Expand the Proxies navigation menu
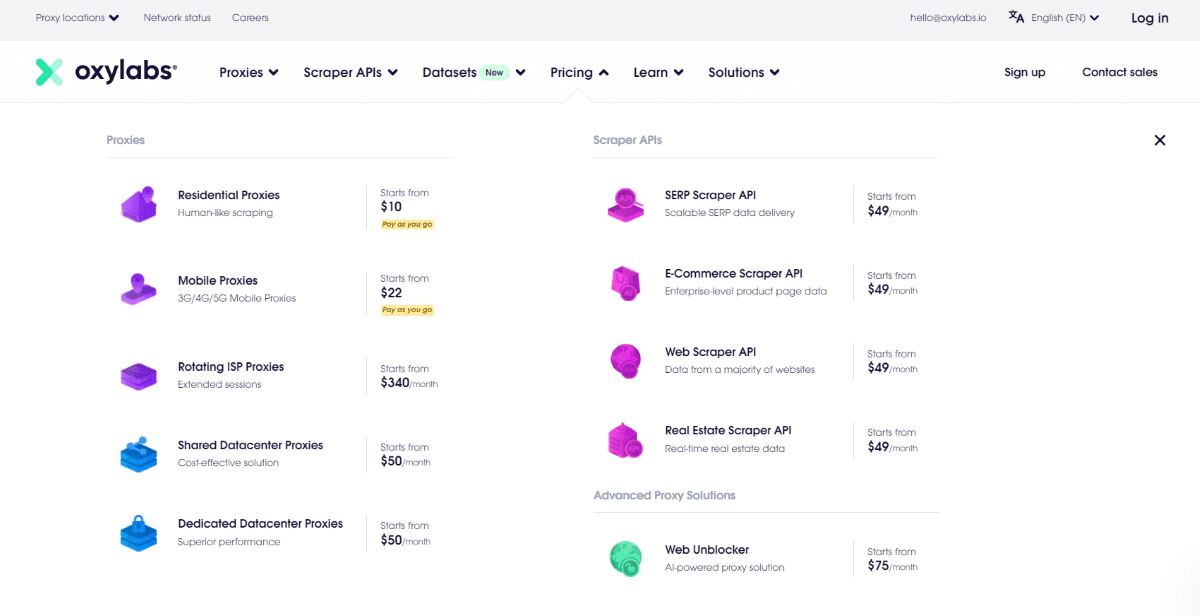The height and width of the screenshot is (616, 1200). pyautogui.click(x=249, y=72)
